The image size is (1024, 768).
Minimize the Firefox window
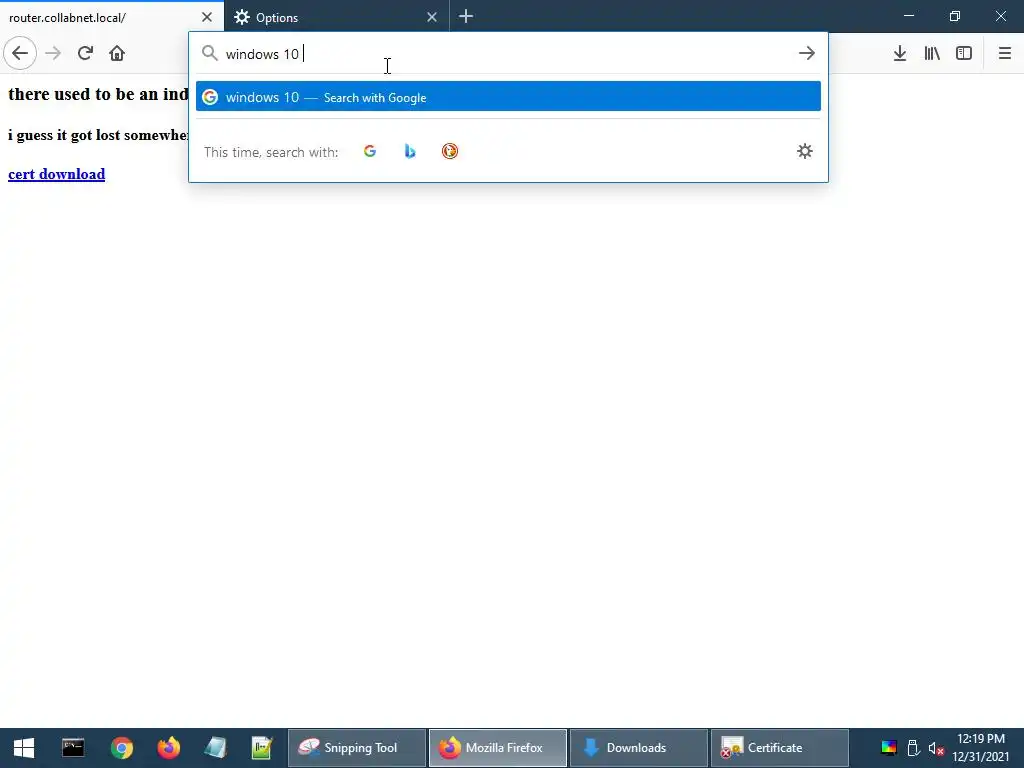(909, 16)
